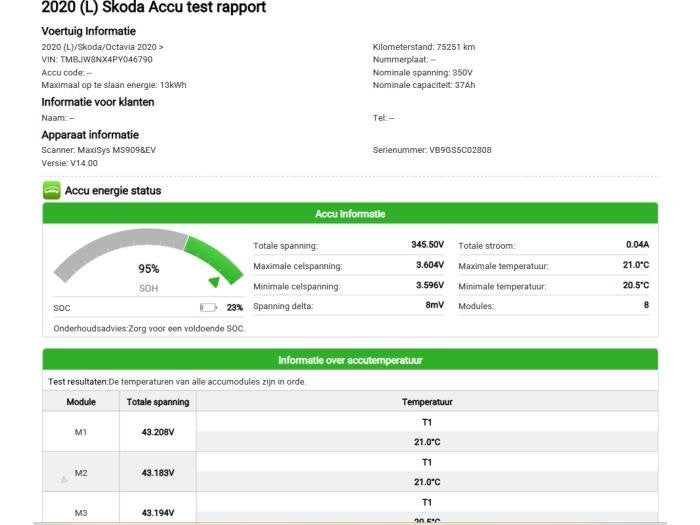Select Informatie over accutemperatuur header
This screenshot has width=700, height=525.
point(350,360)
